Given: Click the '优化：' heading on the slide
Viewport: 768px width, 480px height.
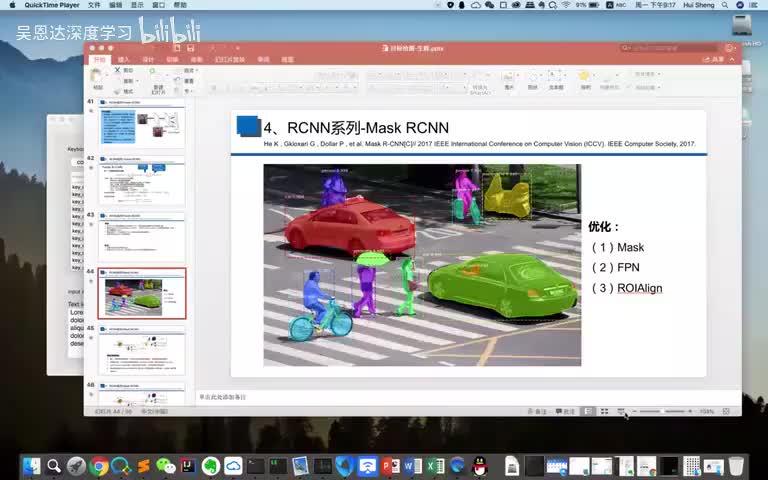Looking at the screenshot, I should coord(603,227).
